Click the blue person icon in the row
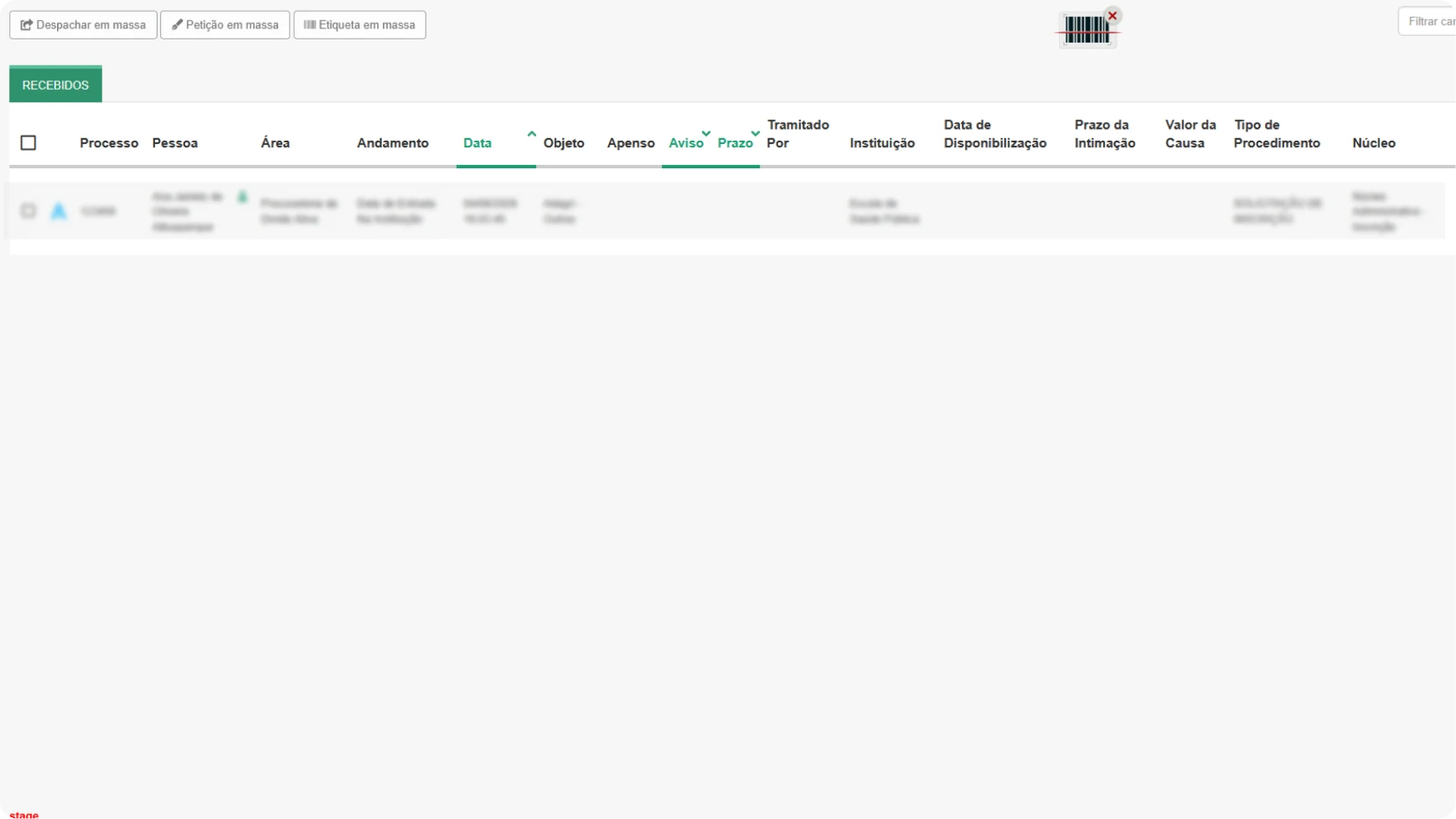The width and height of the screenshot is (1456, 819). [x=59, y=211]
